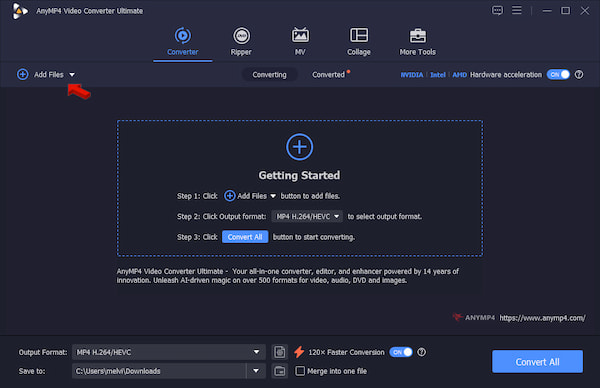The width and height of the screenshot is (600, 388).
Task: Open the MV tab
Action: click(x=300, y=42)
